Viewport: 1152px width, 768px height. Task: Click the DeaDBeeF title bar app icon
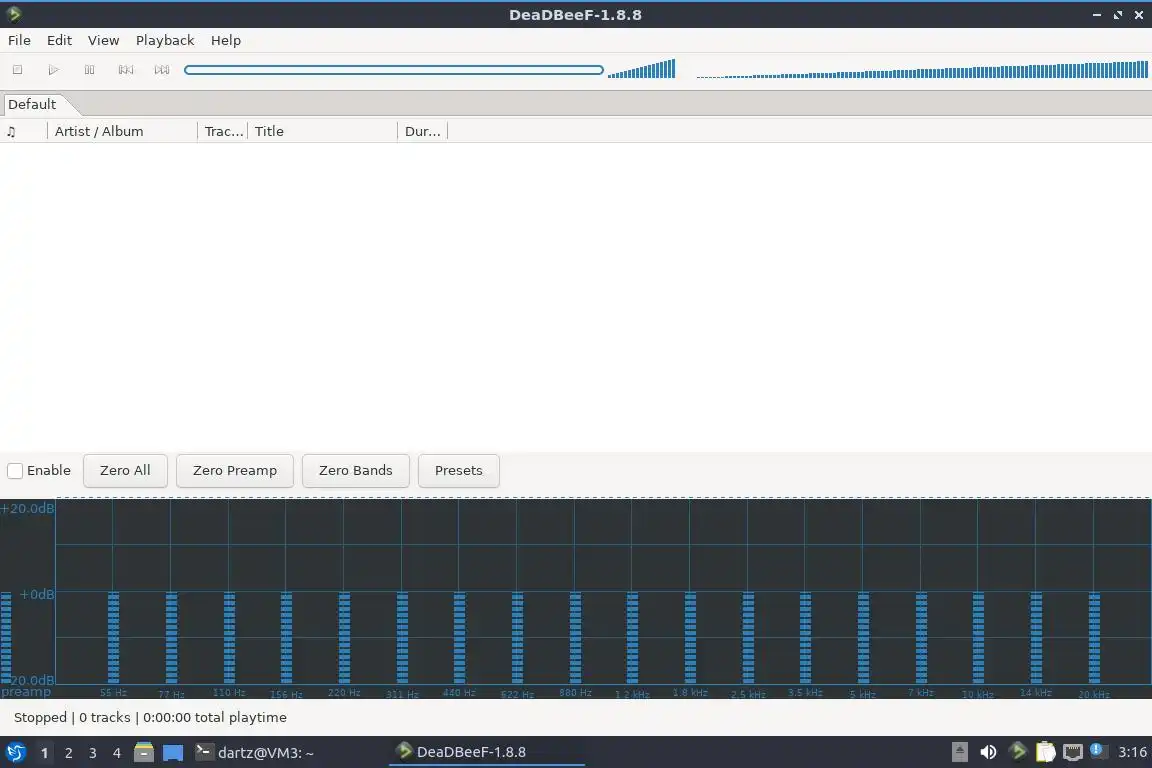coord(13,14)
